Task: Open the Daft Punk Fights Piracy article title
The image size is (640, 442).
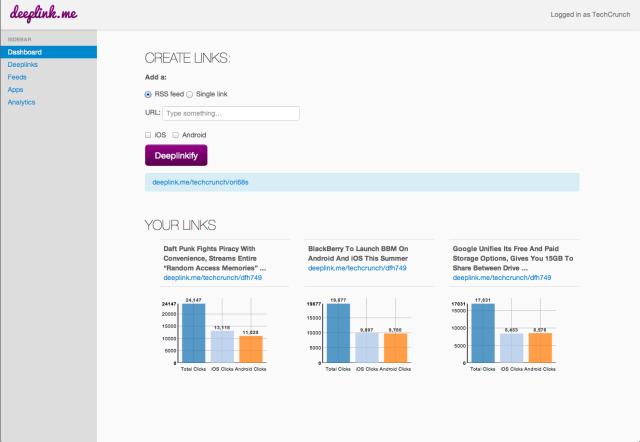Action: pos(214,258)
